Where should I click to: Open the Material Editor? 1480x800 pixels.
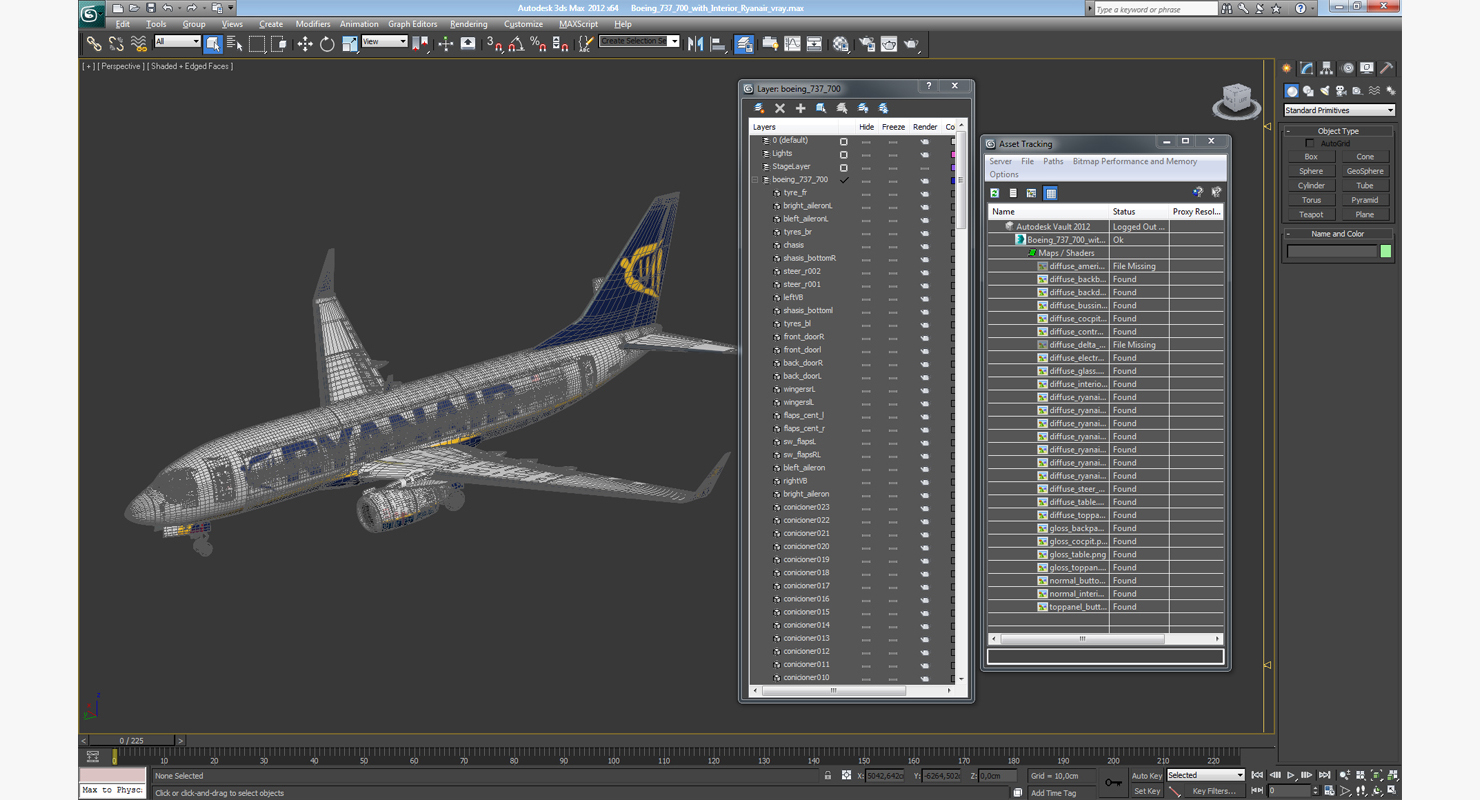pos(841,44)
